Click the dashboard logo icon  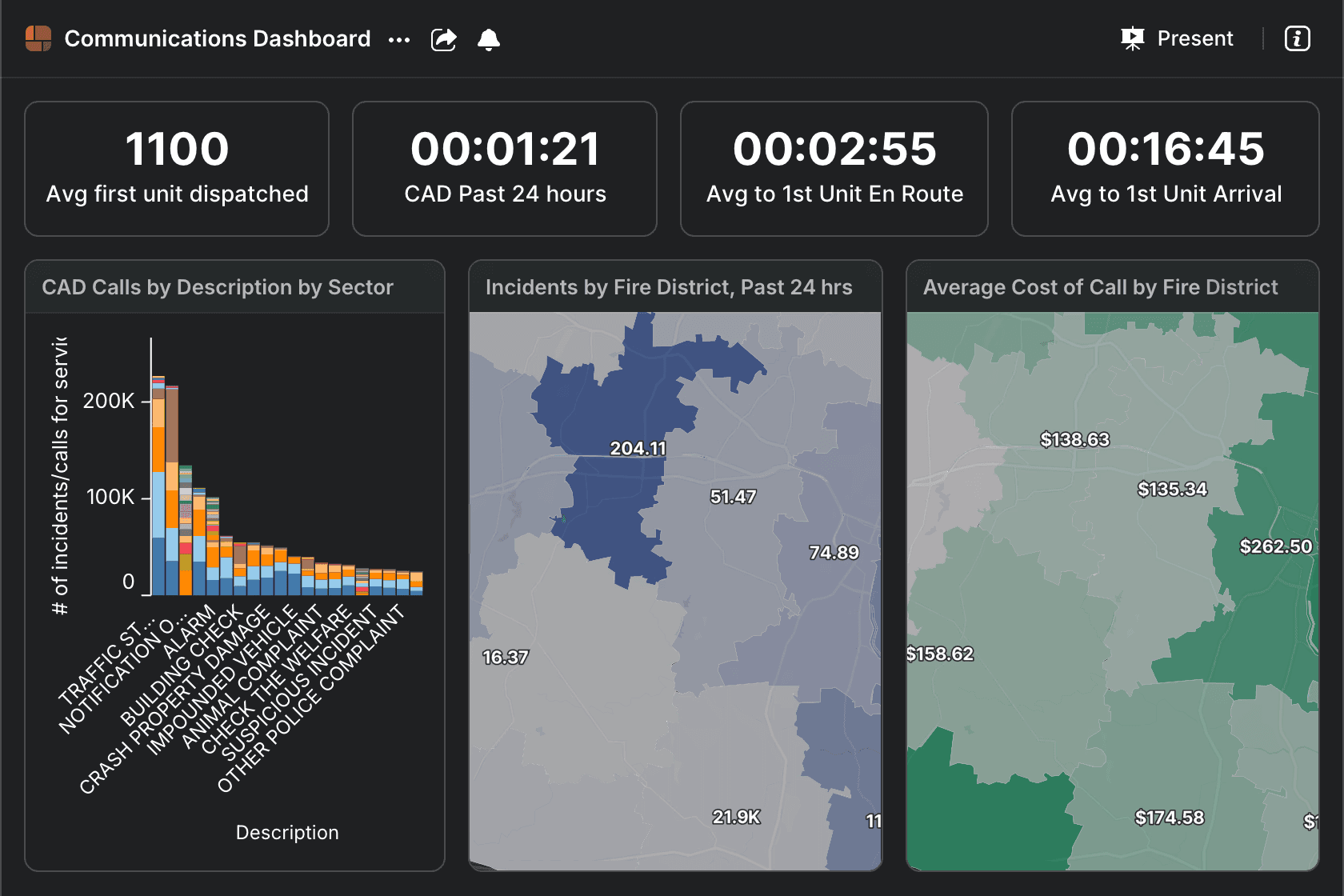click(x=38, y=38)
